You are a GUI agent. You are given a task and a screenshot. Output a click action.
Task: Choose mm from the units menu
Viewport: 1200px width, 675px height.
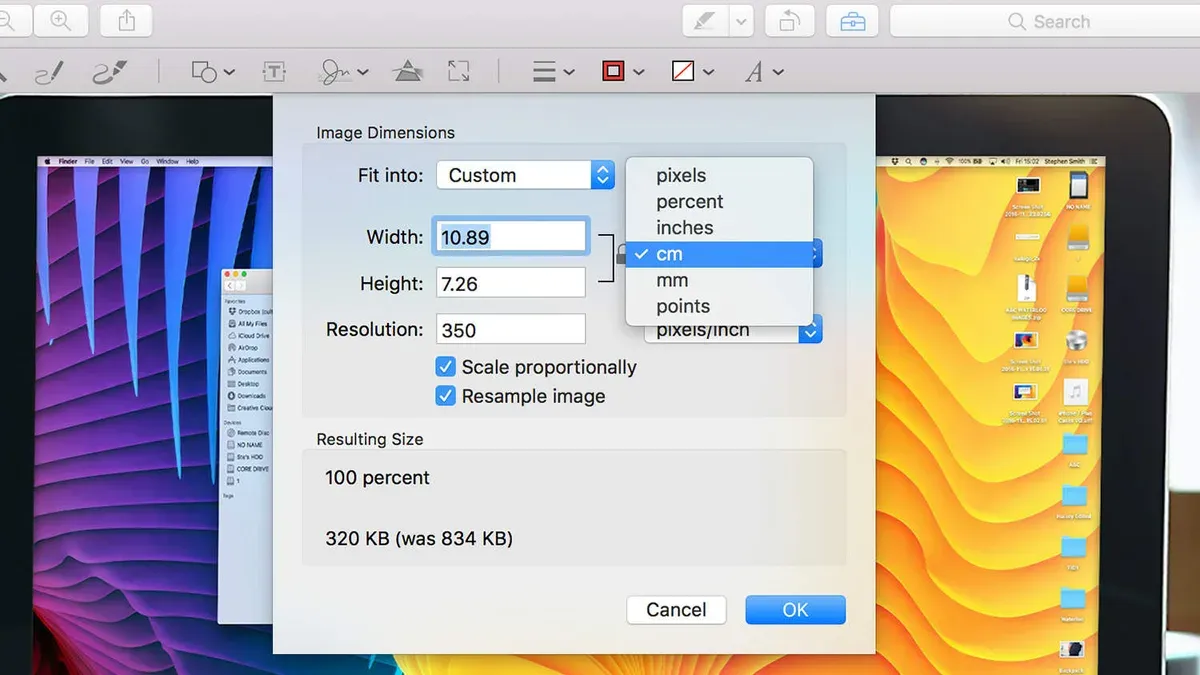tap(719, 281)
